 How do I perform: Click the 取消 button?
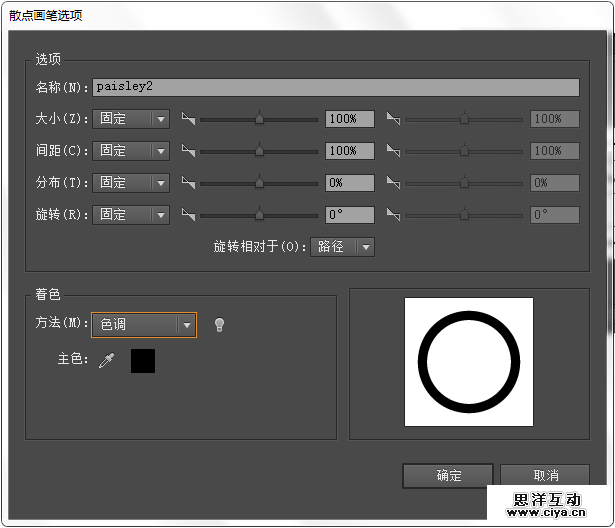click(546, 476)
